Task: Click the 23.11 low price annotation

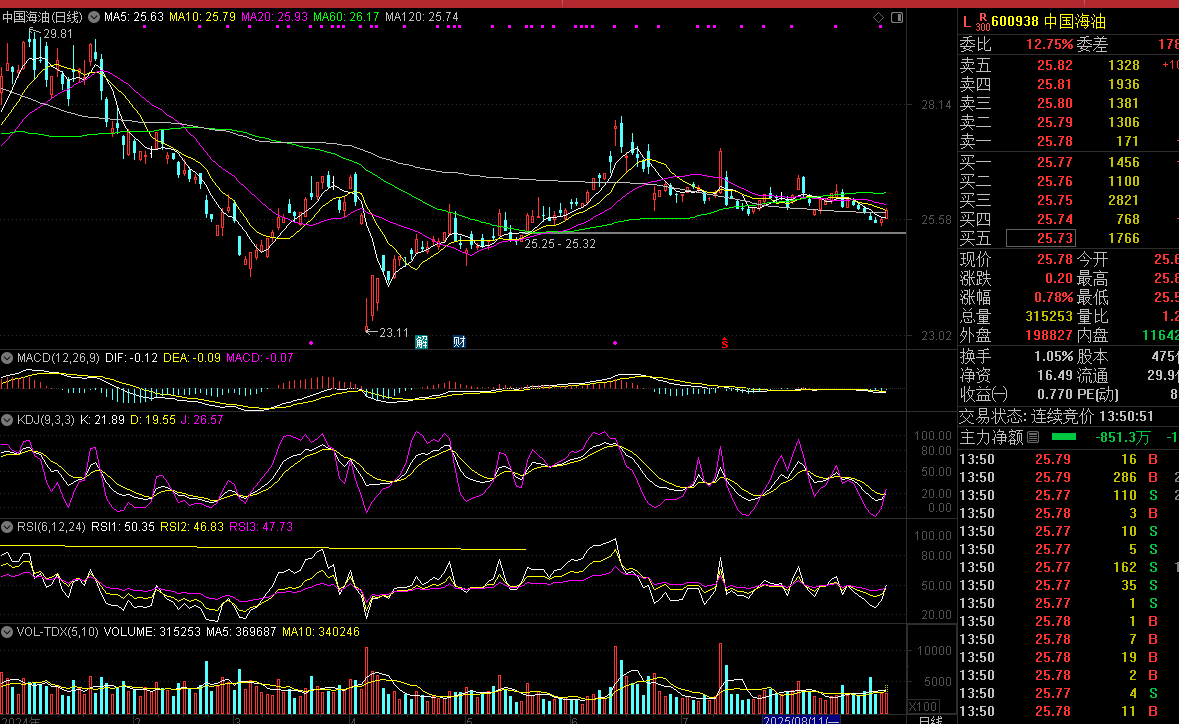Action: pos(394,332)
